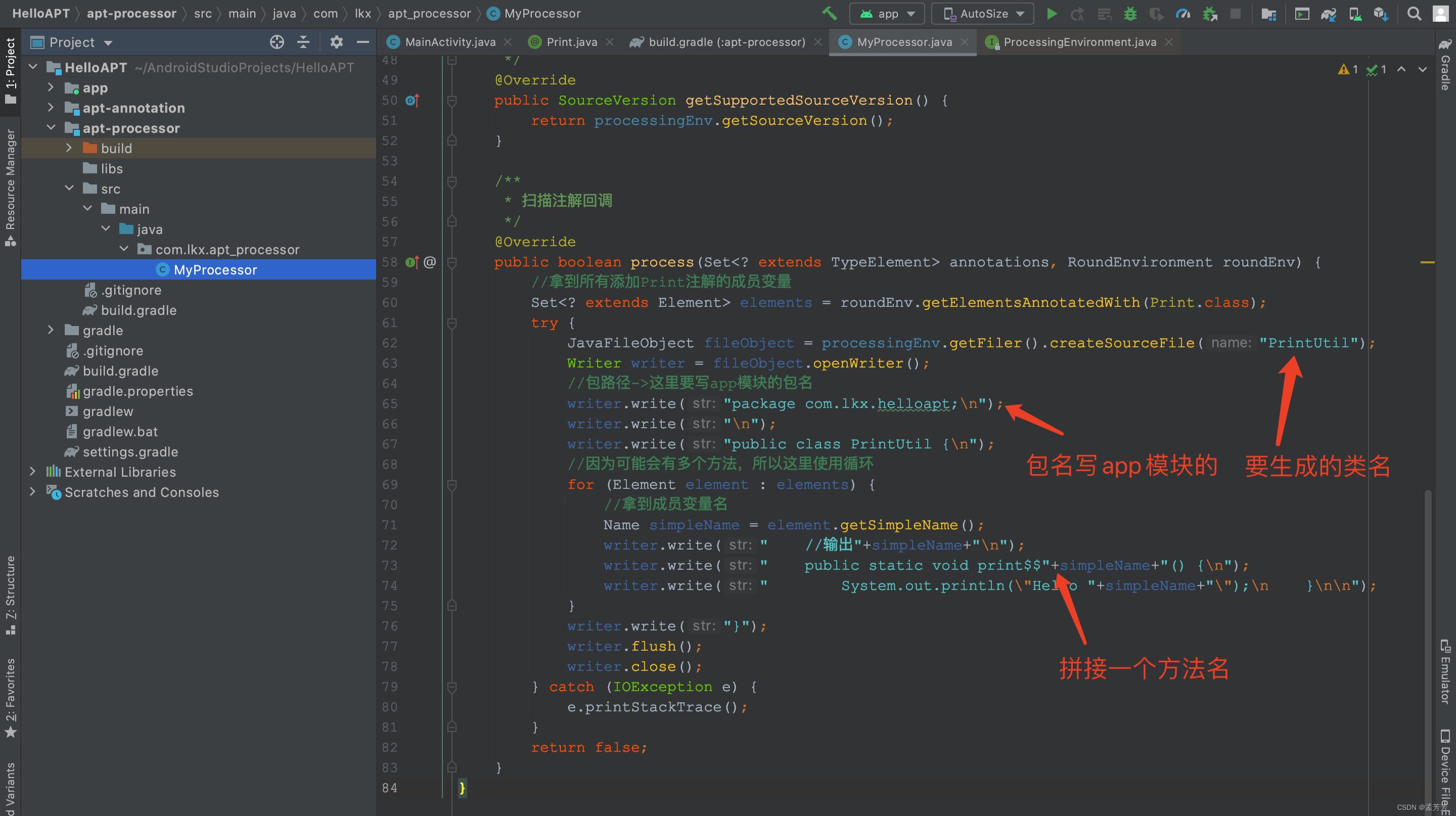The image size is (1456, 816).
Task: Close the MyProcessor.java tab
Action: pos(964,42)
